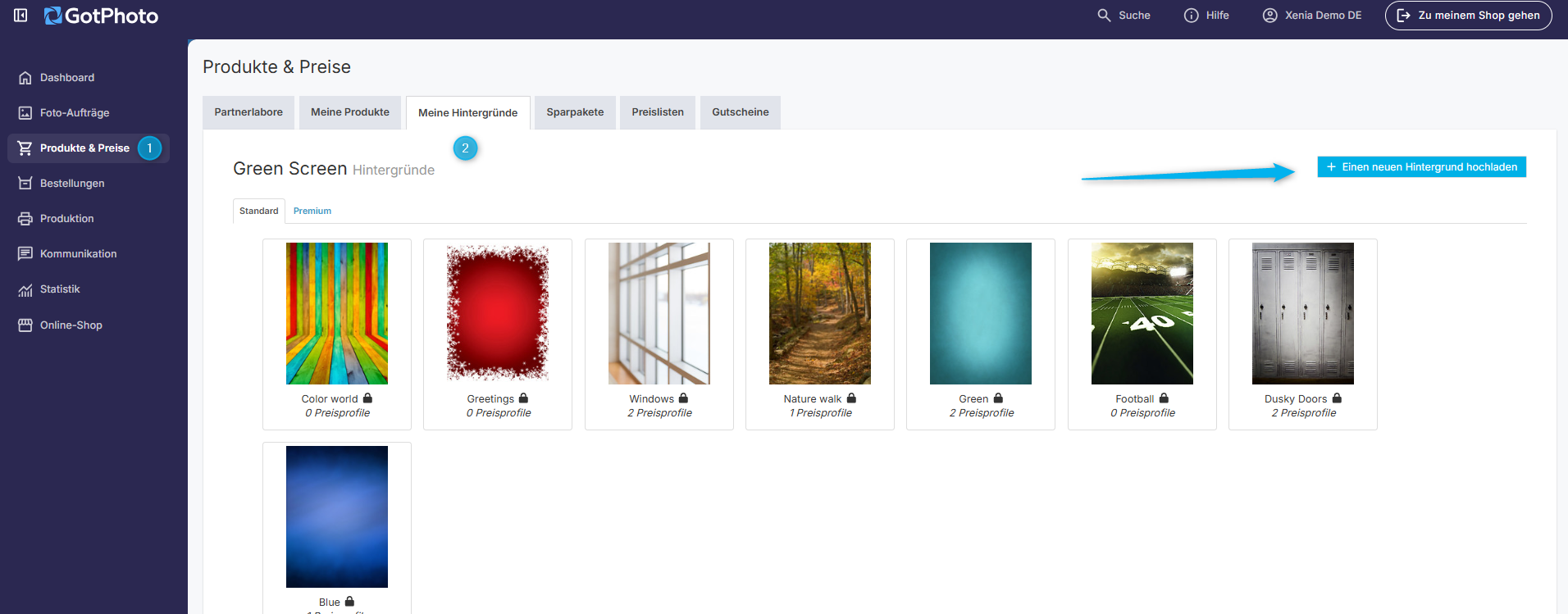Open the Gutscheine tab
The width and height of the screenshot is (1568, 614).
[x=741, y=112]
